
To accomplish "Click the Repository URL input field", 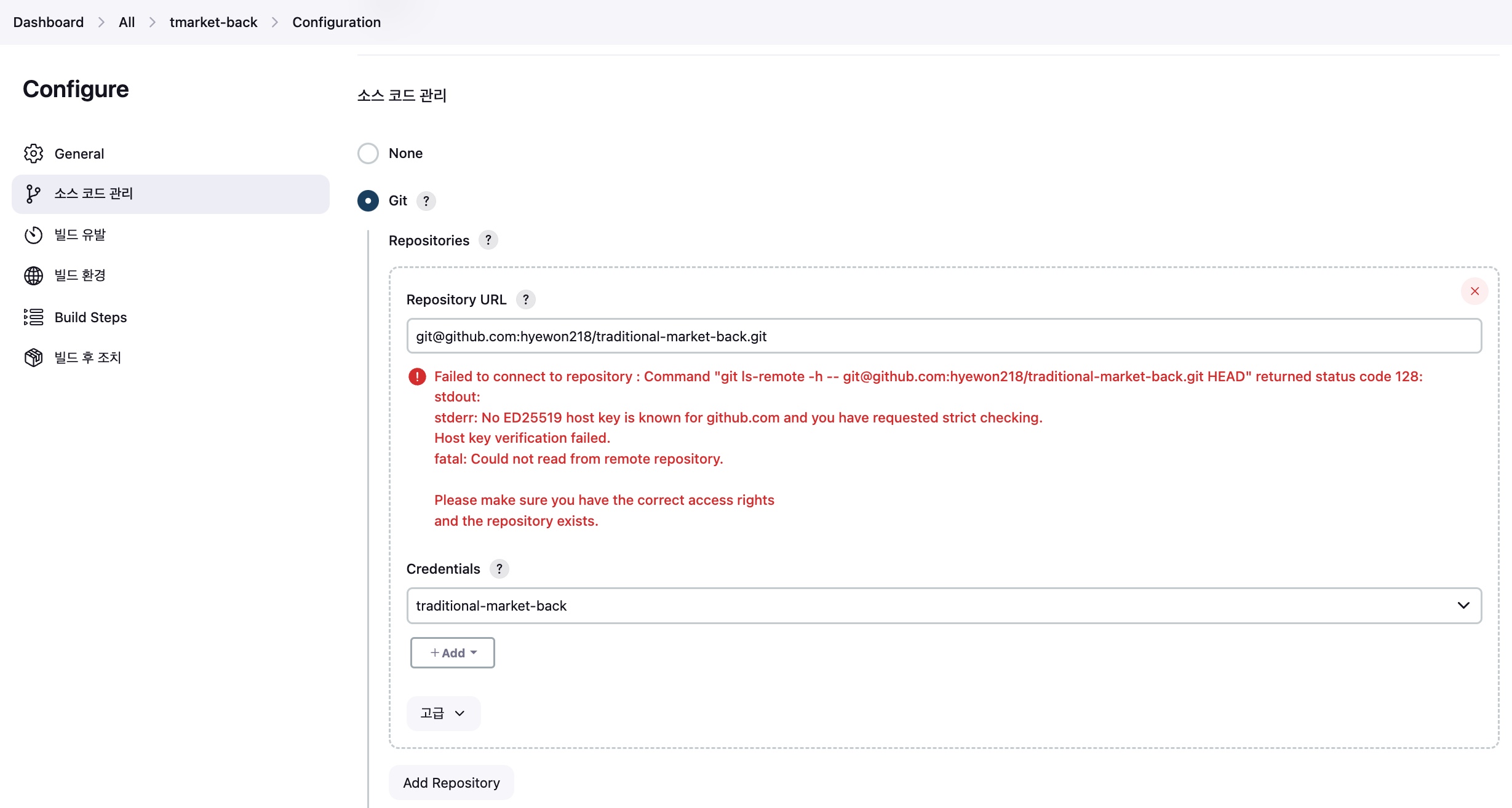I will [x=944, y=336].
